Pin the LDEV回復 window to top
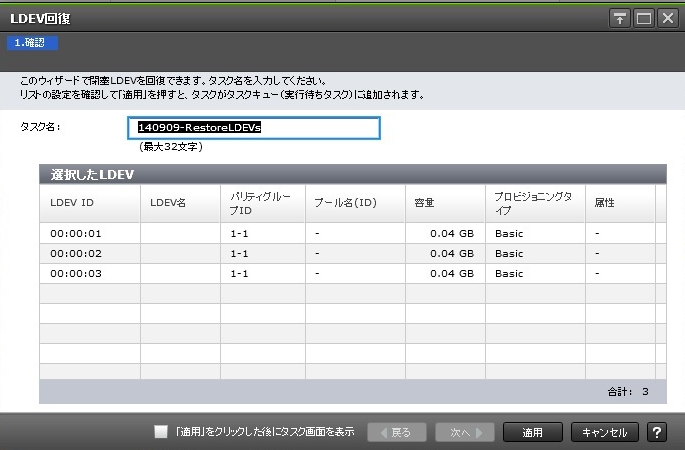685x450 pixels. point(619,18)
